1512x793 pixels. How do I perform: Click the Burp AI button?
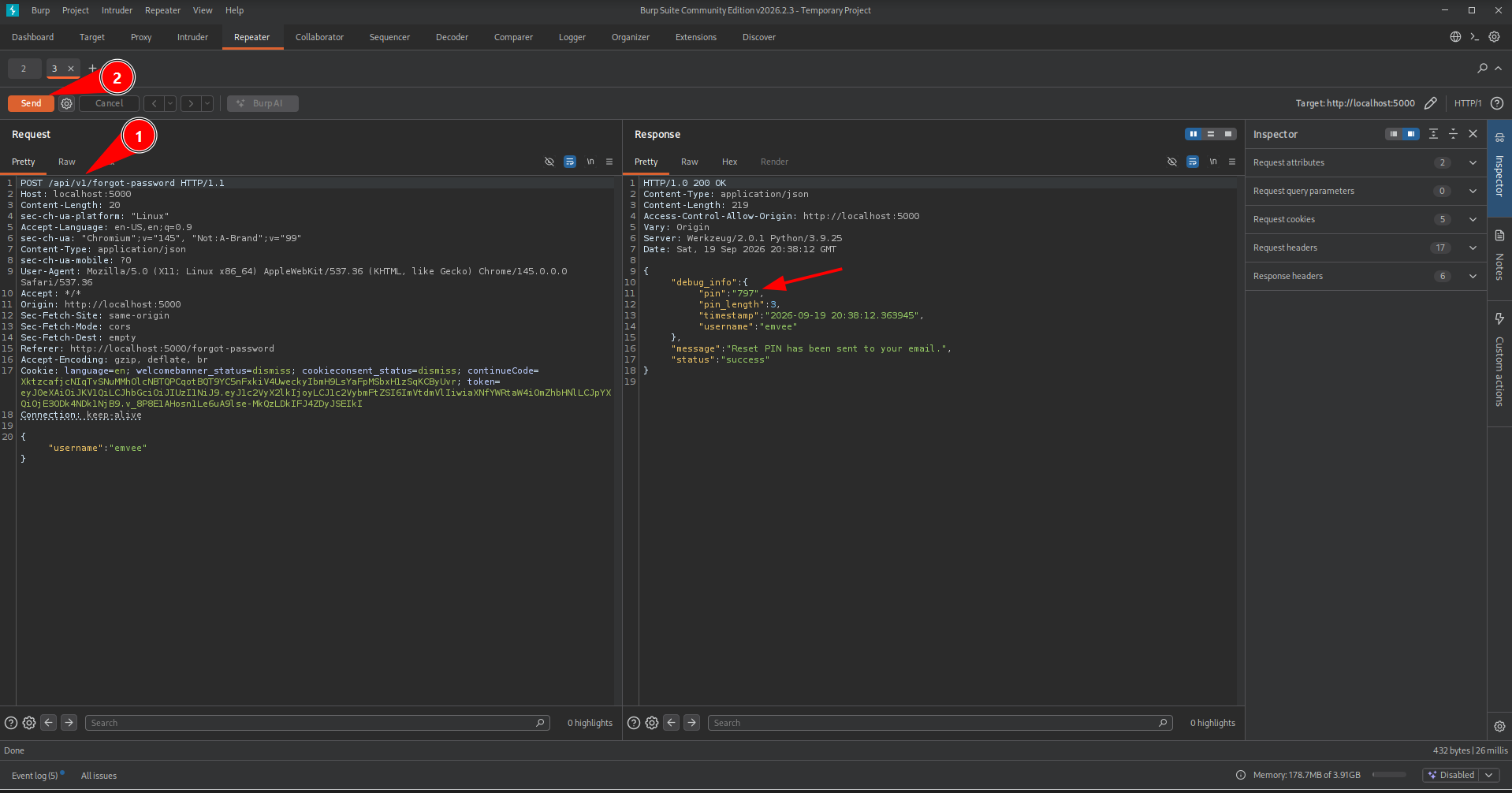pyautogui.click(x=263, y=103)
